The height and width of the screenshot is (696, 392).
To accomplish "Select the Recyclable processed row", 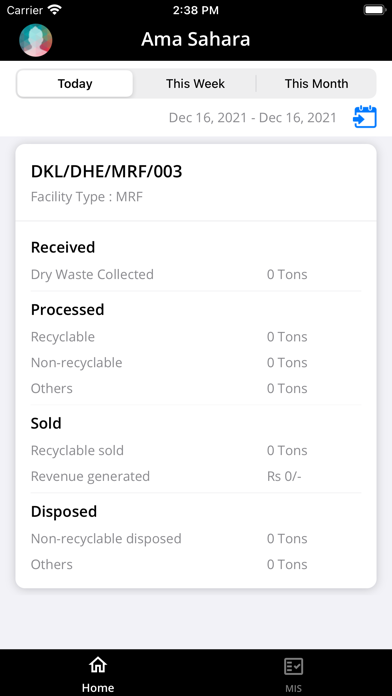I will coord(196,337).
